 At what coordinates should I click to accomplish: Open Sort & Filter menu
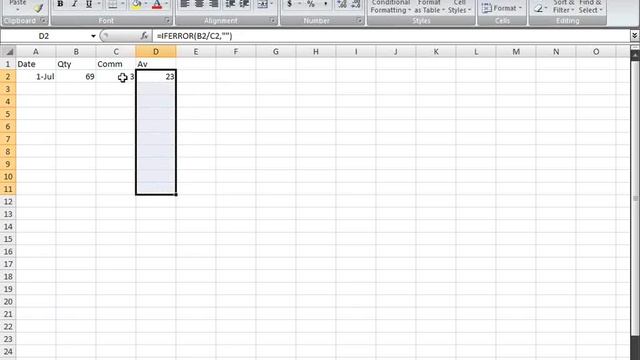coord(563,7)
